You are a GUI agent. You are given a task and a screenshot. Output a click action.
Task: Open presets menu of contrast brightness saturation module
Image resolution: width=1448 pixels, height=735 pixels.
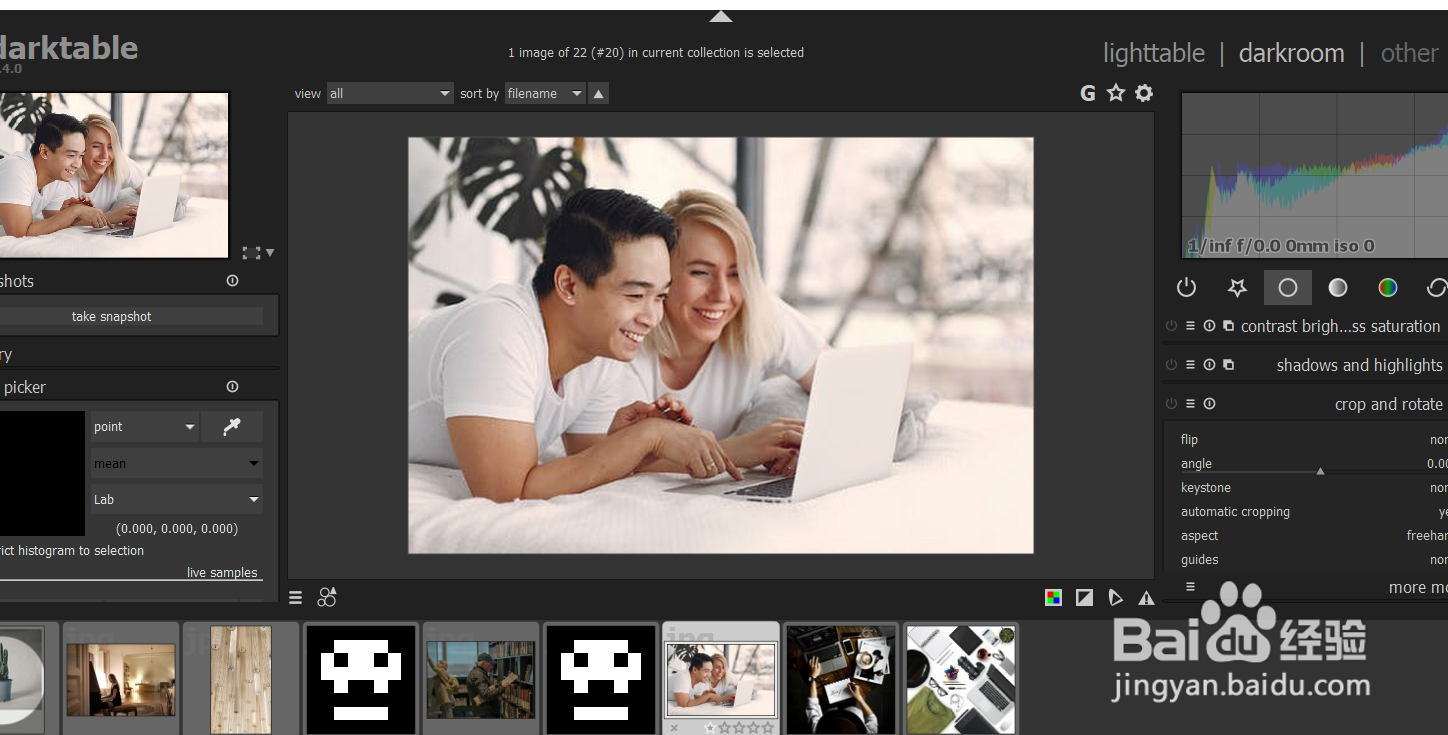click(1190, 326)
